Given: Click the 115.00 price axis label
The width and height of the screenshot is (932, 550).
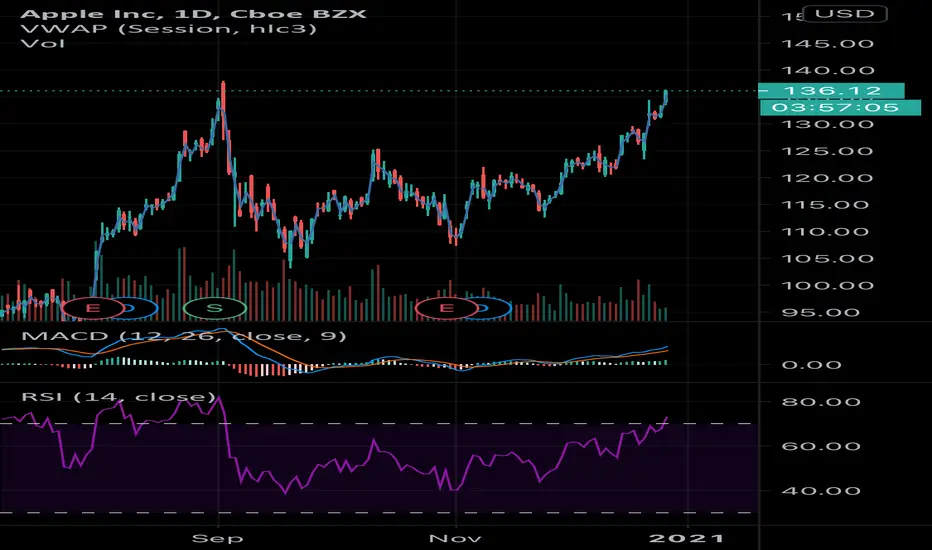Looking at the screenshot, I should [827, 205].
